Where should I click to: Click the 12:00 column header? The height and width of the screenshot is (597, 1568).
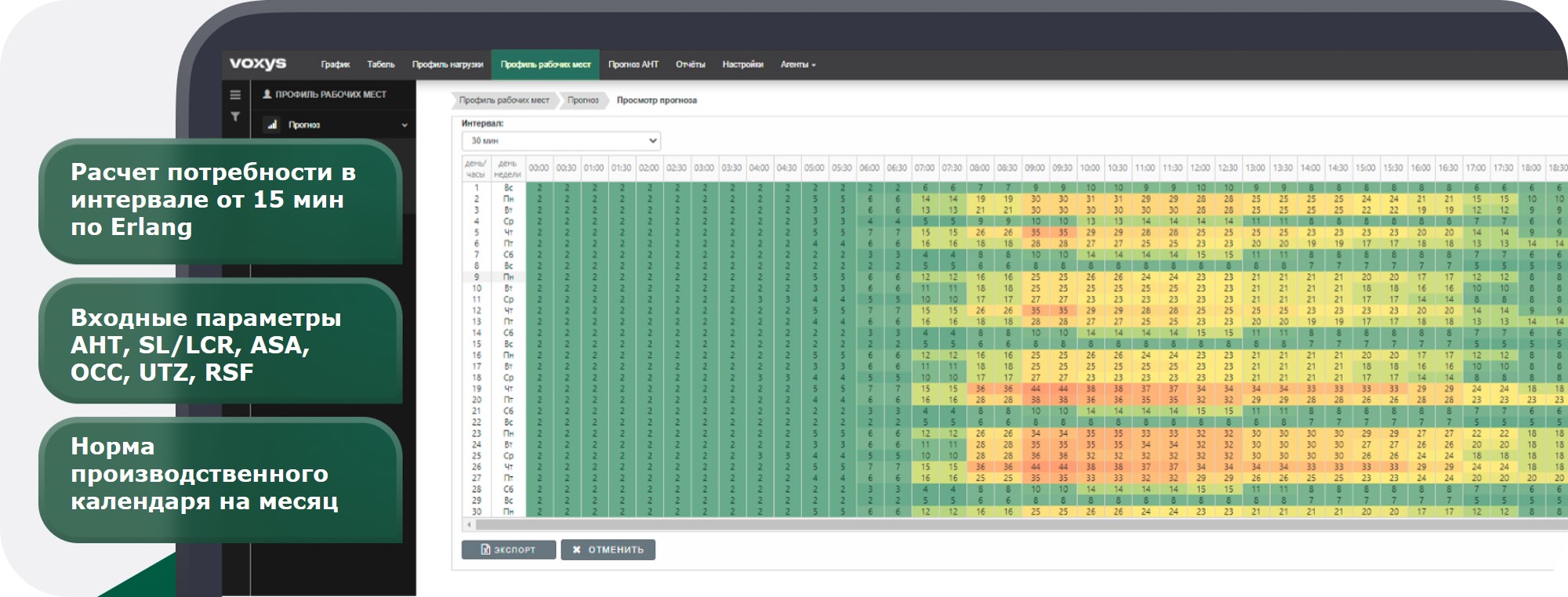(x=1200, y=168)
